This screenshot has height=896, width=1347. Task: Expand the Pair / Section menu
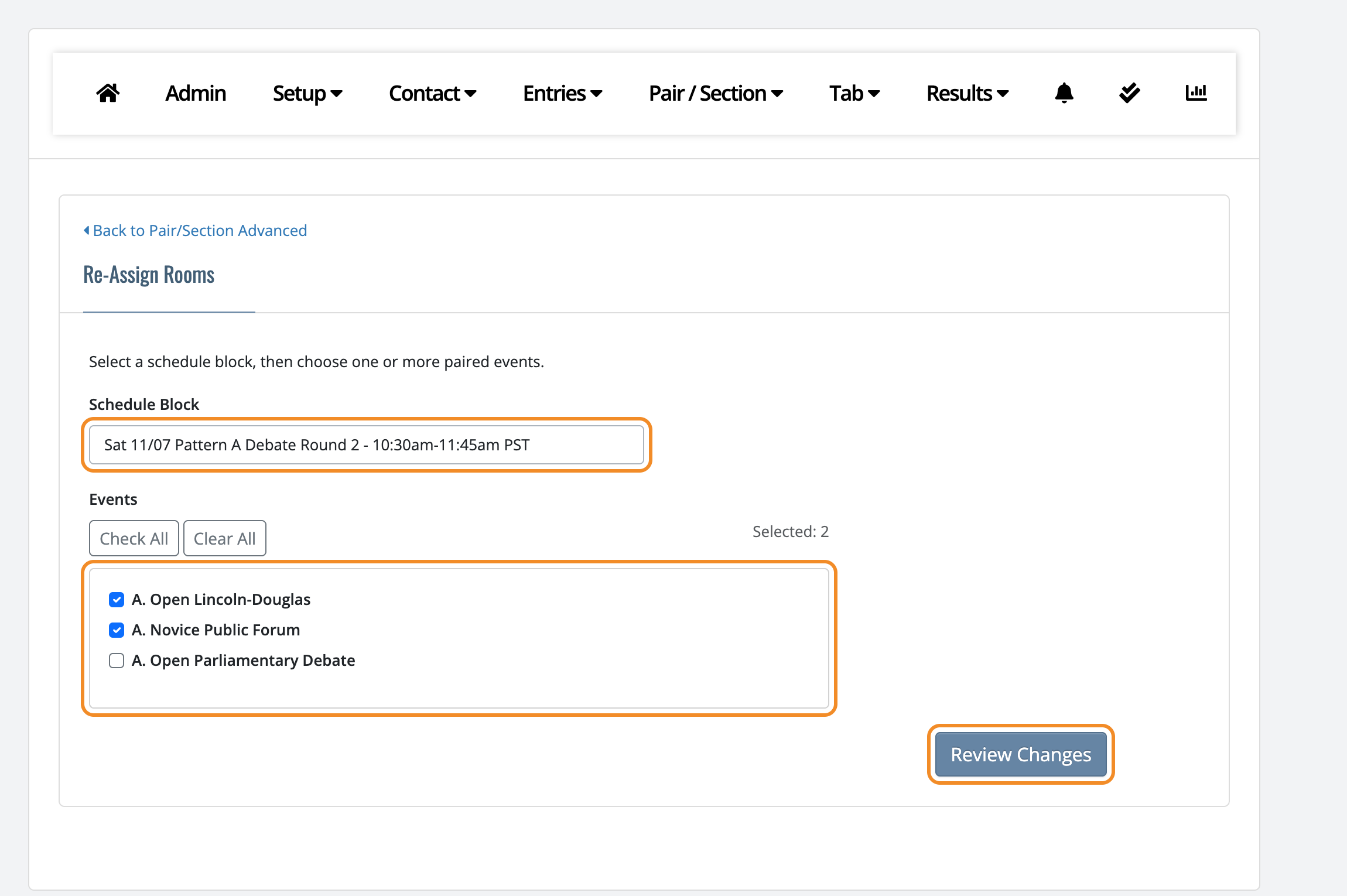tap(716, 93)
